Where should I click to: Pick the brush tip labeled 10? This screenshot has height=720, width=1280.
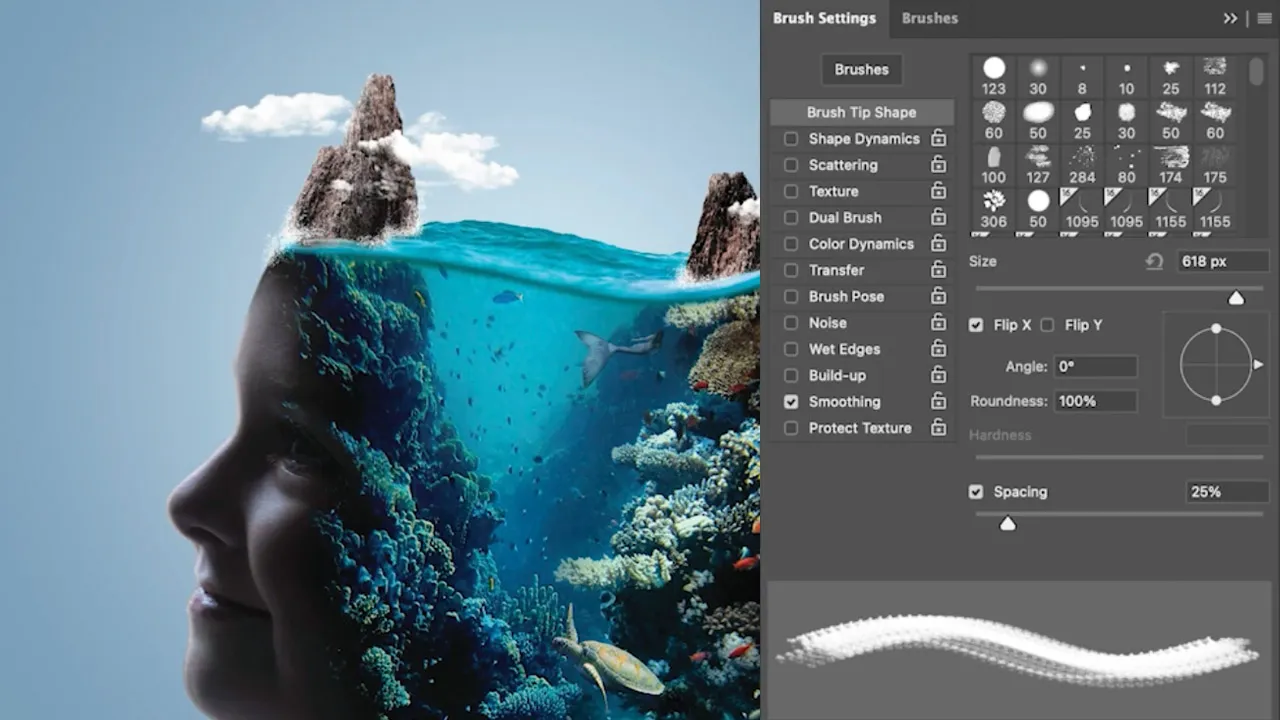coord(1127,76)
